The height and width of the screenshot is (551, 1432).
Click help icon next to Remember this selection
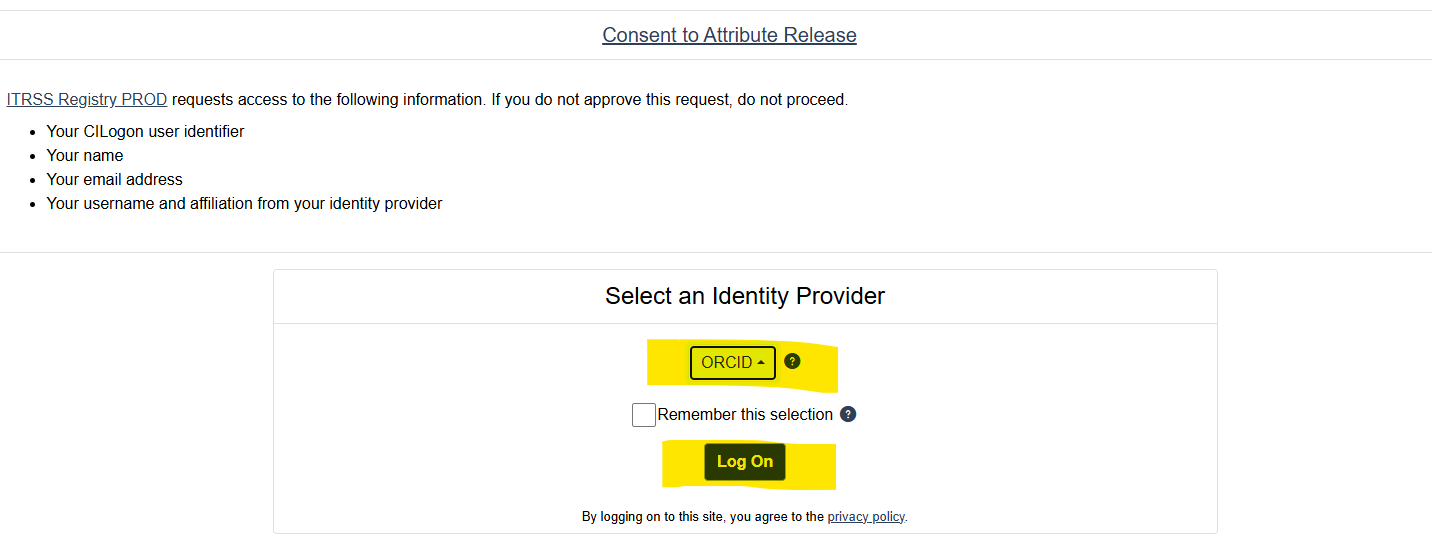848,414
